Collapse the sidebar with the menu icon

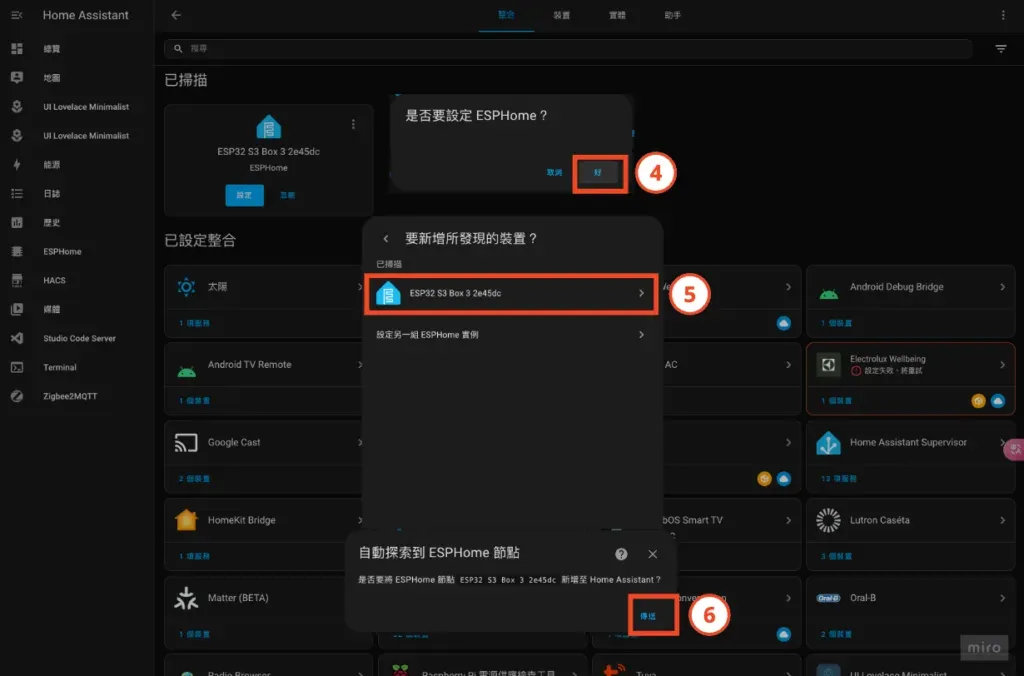[14, 15]
